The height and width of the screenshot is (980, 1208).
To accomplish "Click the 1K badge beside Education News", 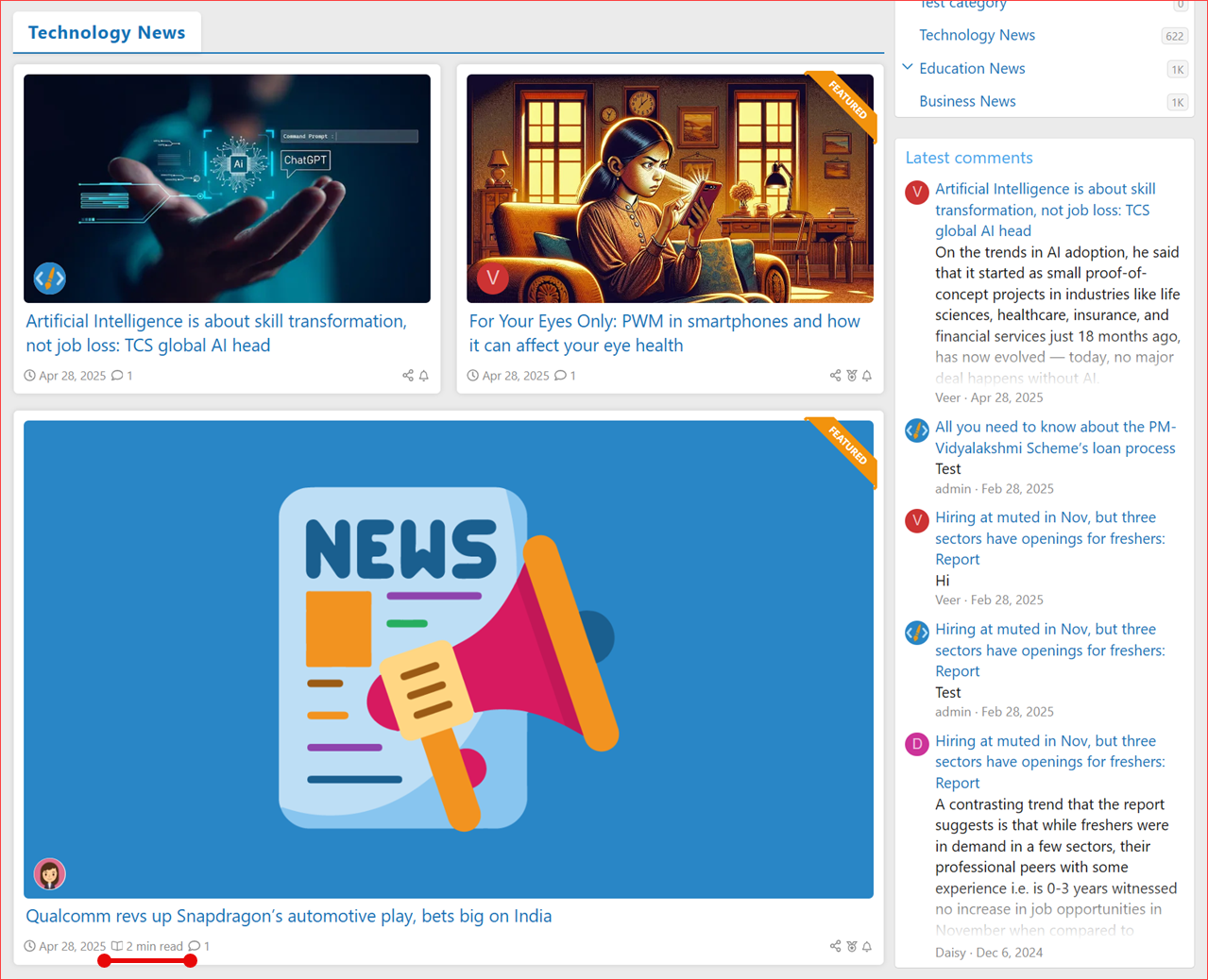I will coord(1177,69).
